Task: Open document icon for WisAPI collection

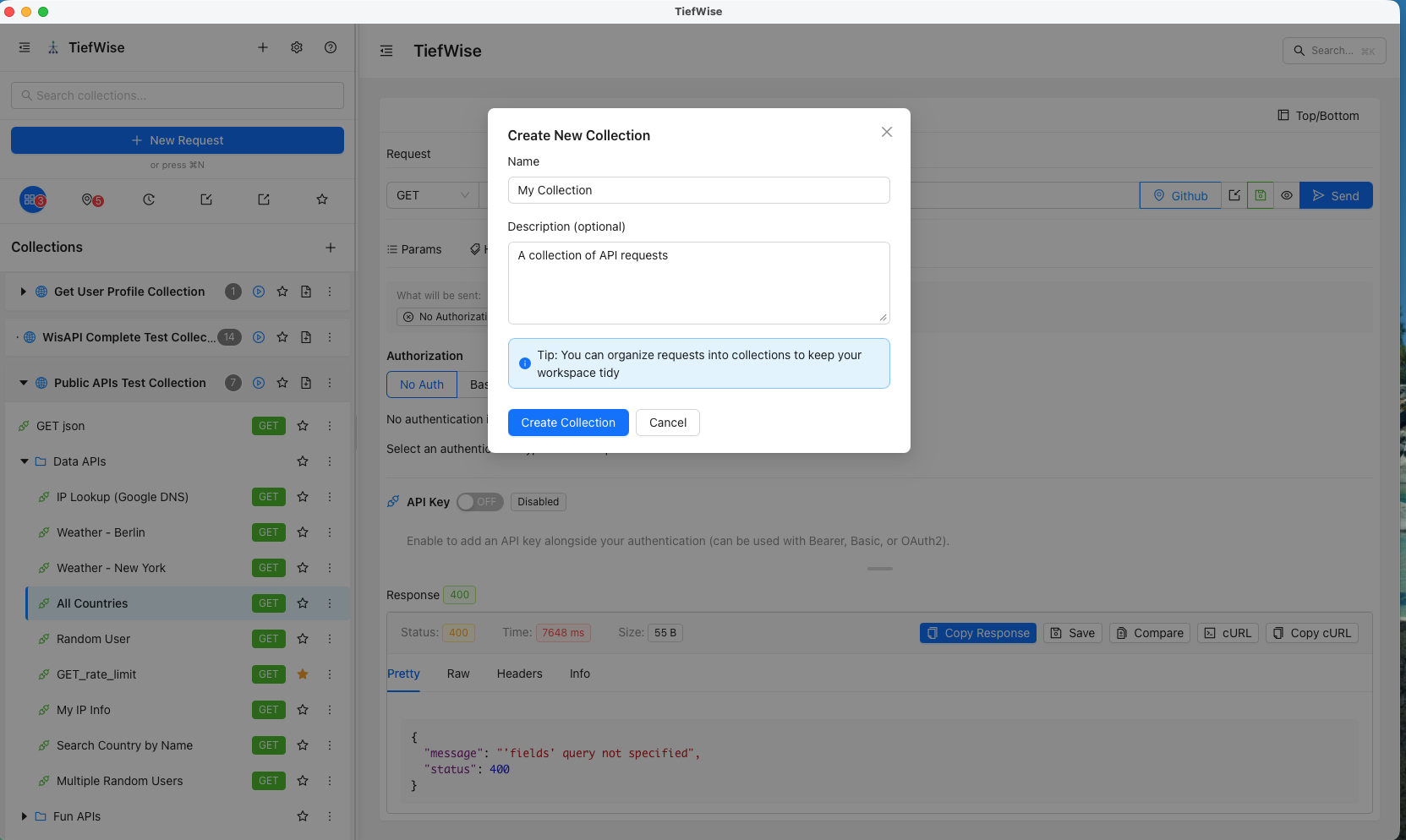Action: click(x=306, y=337)
